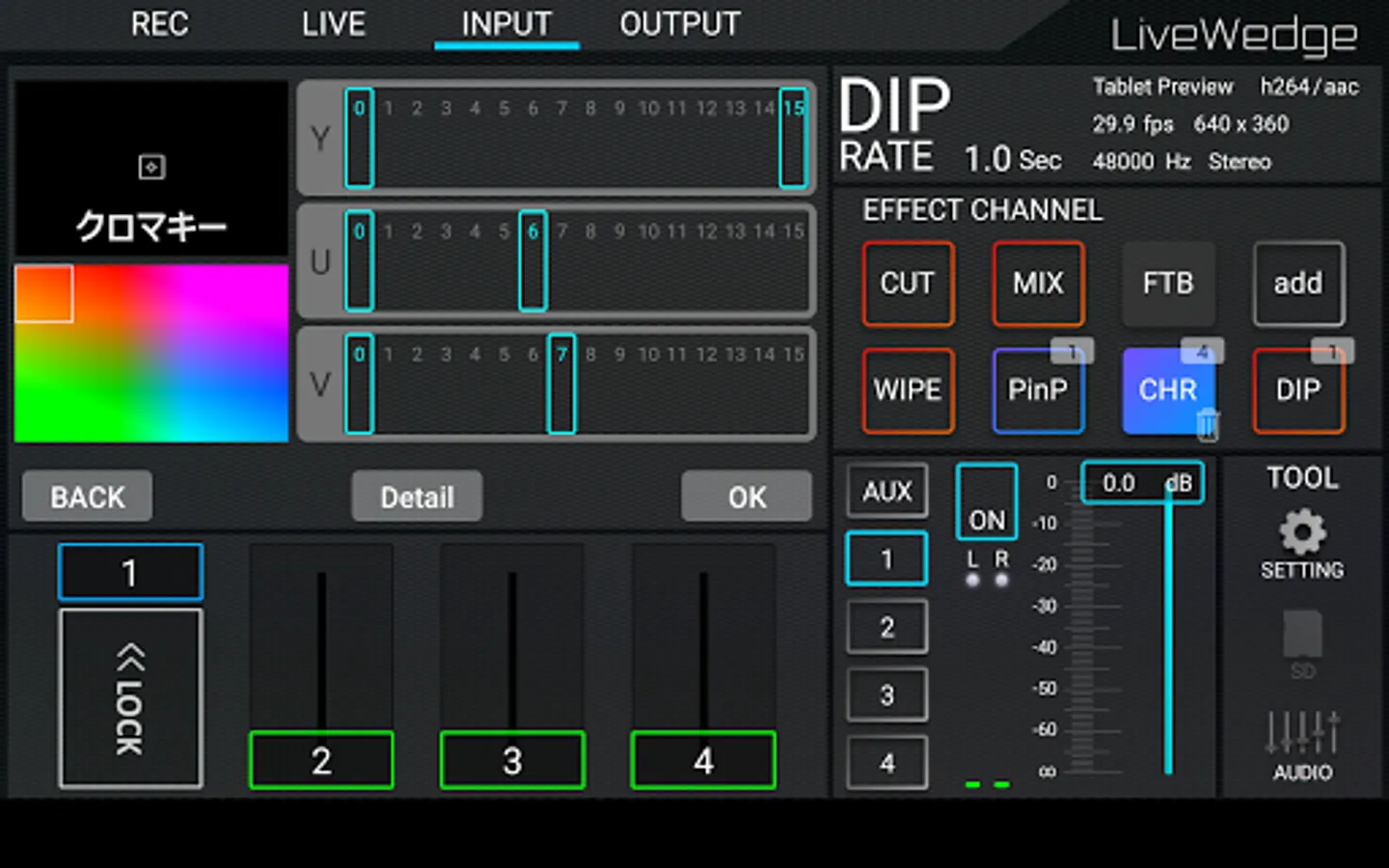Select the CUT effect channel
Viewport: 1389px width, 868px height.
tap(908, 284)
